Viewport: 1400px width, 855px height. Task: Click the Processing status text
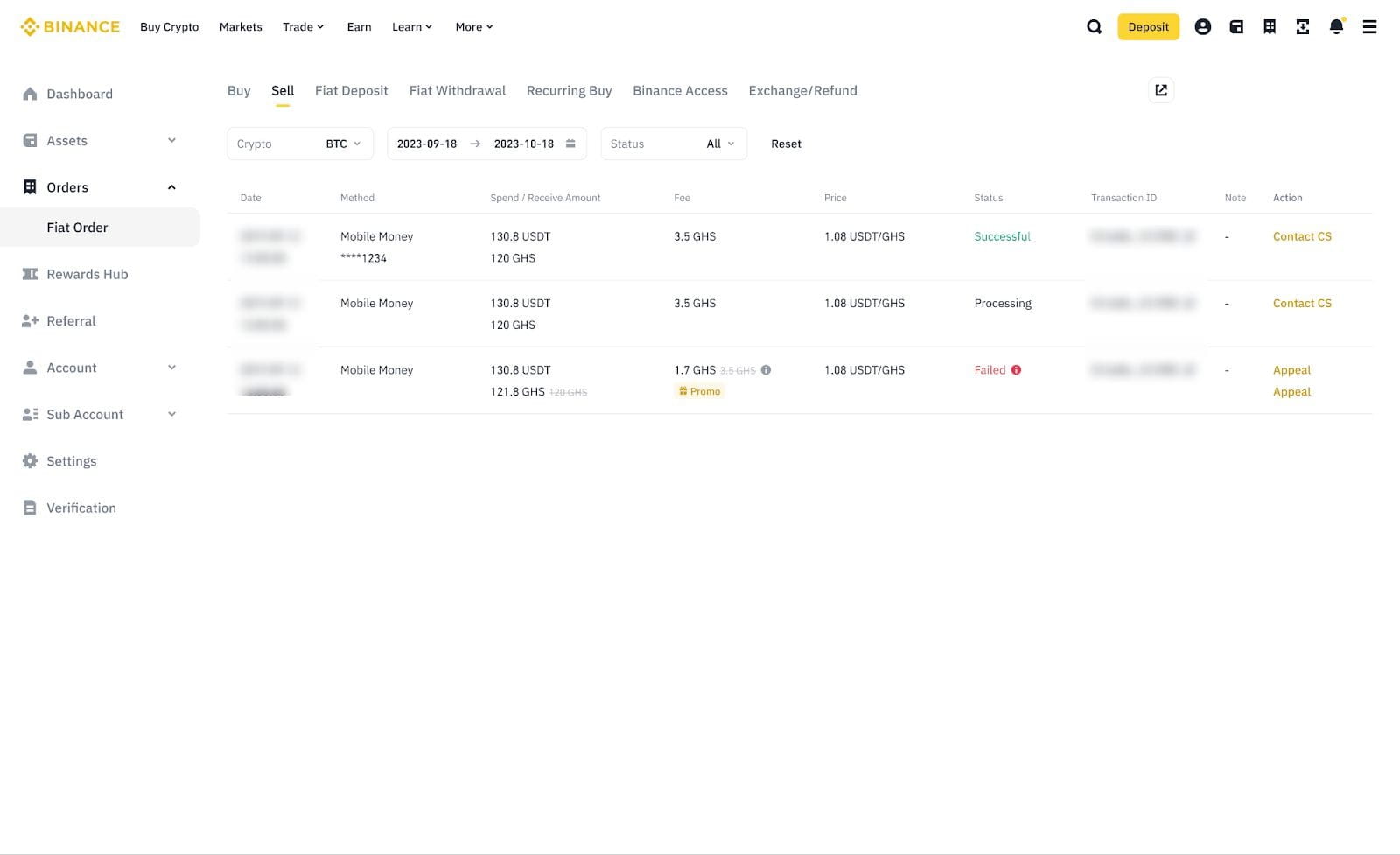(x=1003, y=304)
